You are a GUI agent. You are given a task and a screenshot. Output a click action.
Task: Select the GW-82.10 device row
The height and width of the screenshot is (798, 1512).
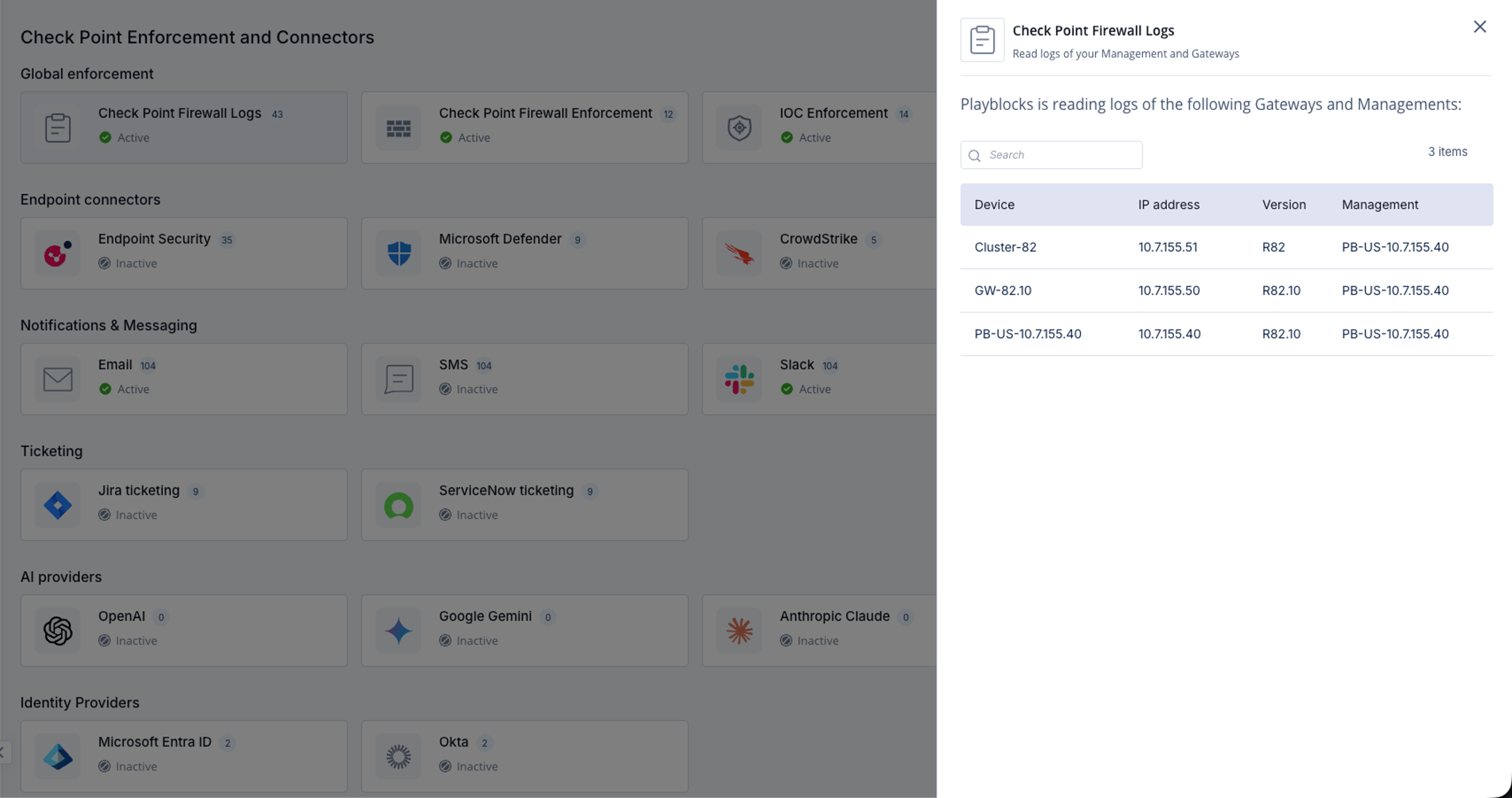pyautogui.click(x=1226, y=291)
